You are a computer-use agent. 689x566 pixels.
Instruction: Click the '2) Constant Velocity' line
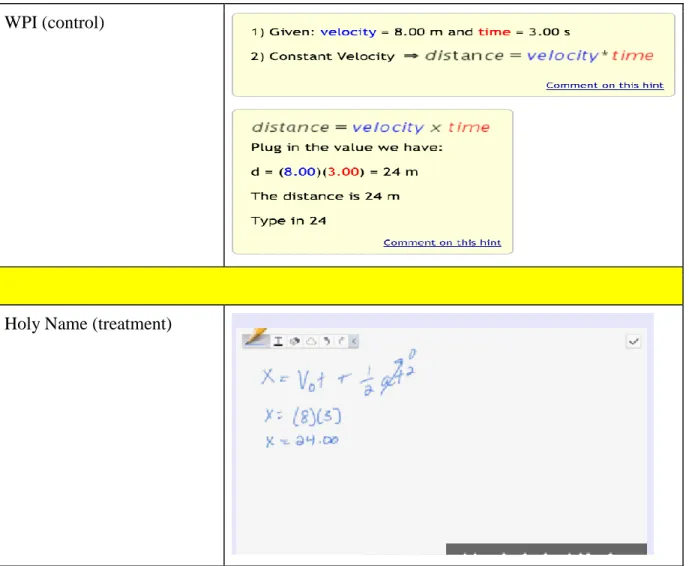tap(452, 56)
